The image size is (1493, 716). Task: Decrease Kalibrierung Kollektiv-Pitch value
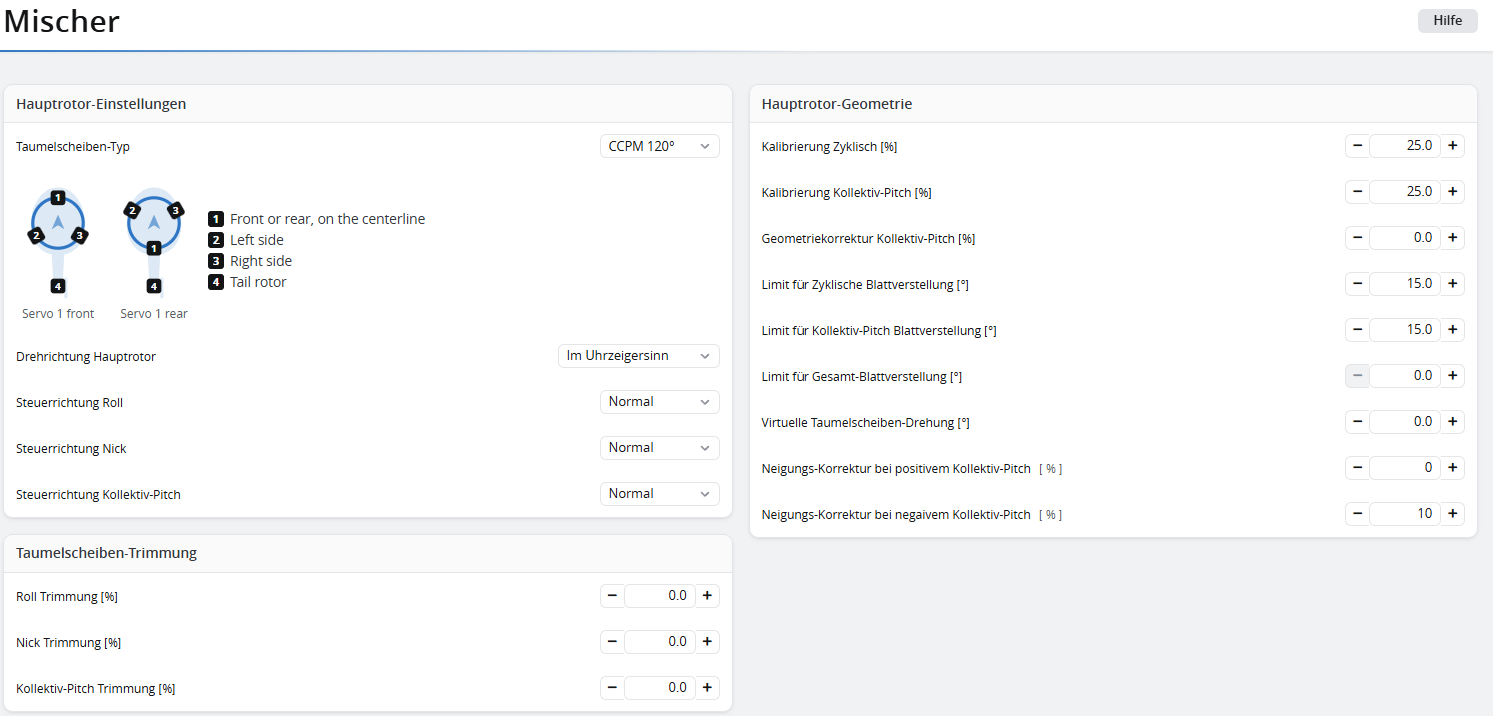coord(1357,192)
